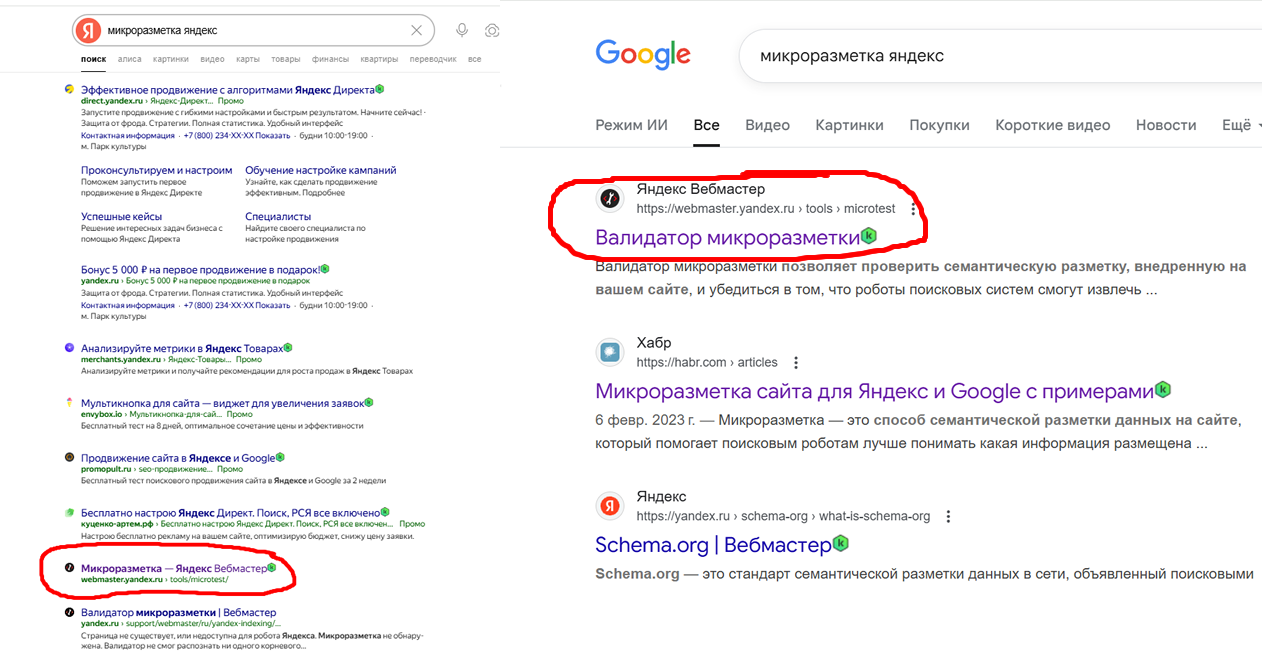
Task: Click the Yandex Direct favicon beside first ad
Action: (69, 90)
